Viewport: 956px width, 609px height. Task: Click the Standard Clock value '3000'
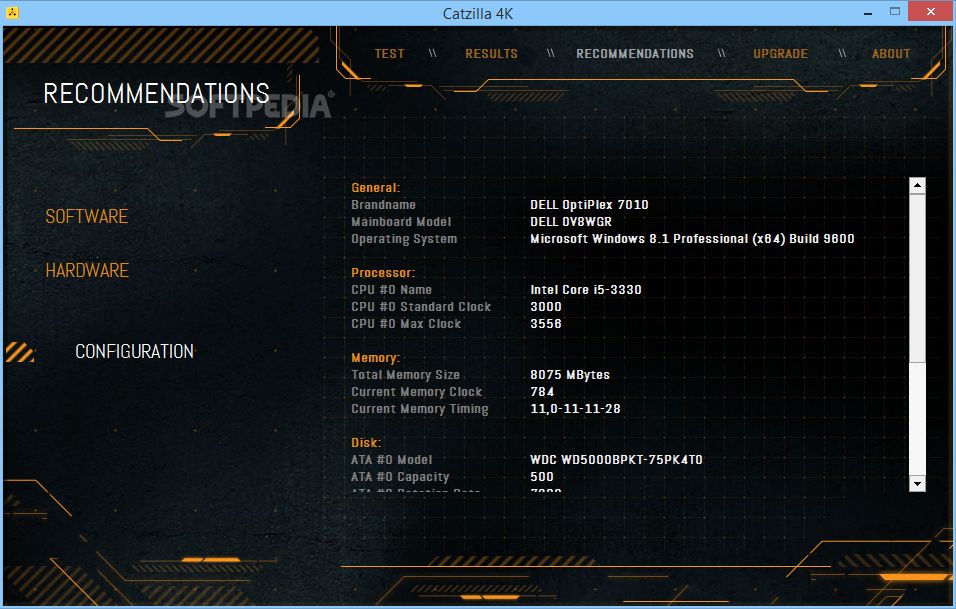coord(546,307)
